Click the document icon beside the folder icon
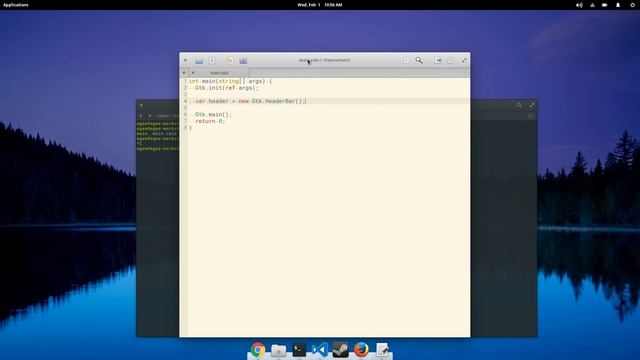 [212, 60]
